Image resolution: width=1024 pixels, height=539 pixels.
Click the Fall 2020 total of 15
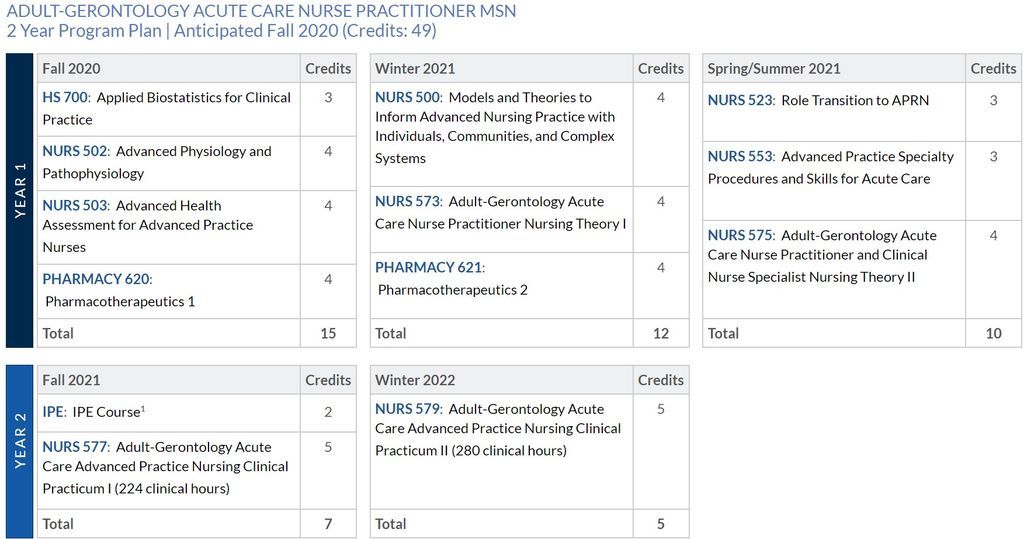point(328,333)
